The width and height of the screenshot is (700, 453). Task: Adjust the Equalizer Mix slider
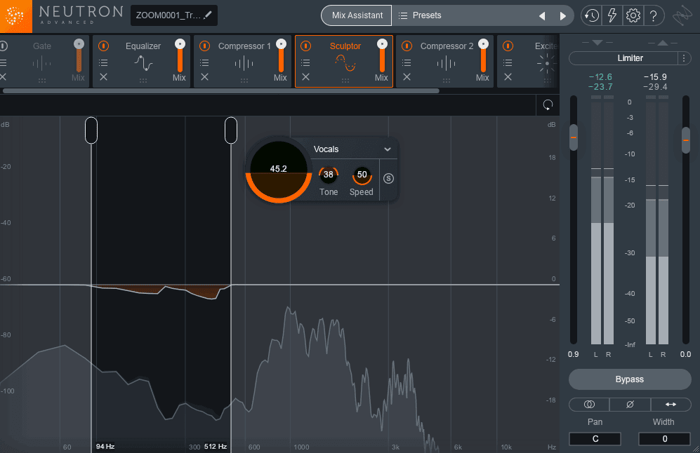tap(180, 56)
